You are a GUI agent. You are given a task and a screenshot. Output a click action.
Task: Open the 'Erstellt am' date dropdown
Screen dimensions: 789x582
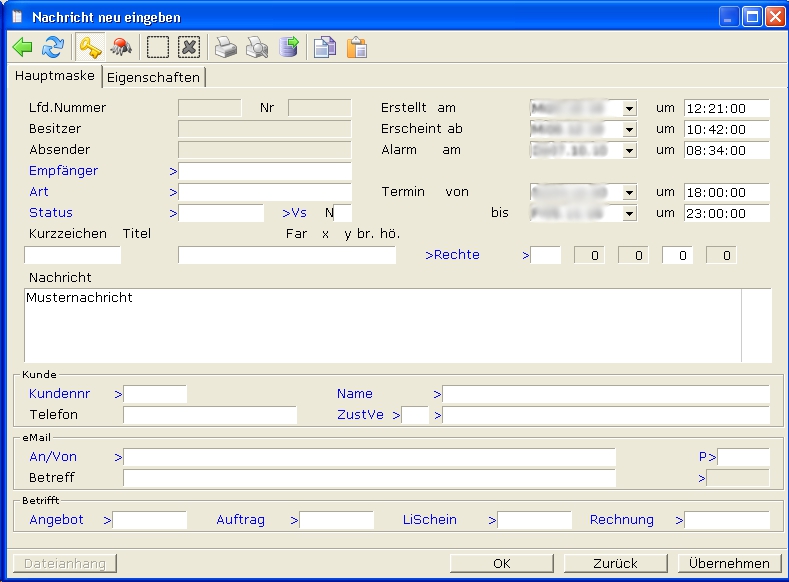point(629,108)
